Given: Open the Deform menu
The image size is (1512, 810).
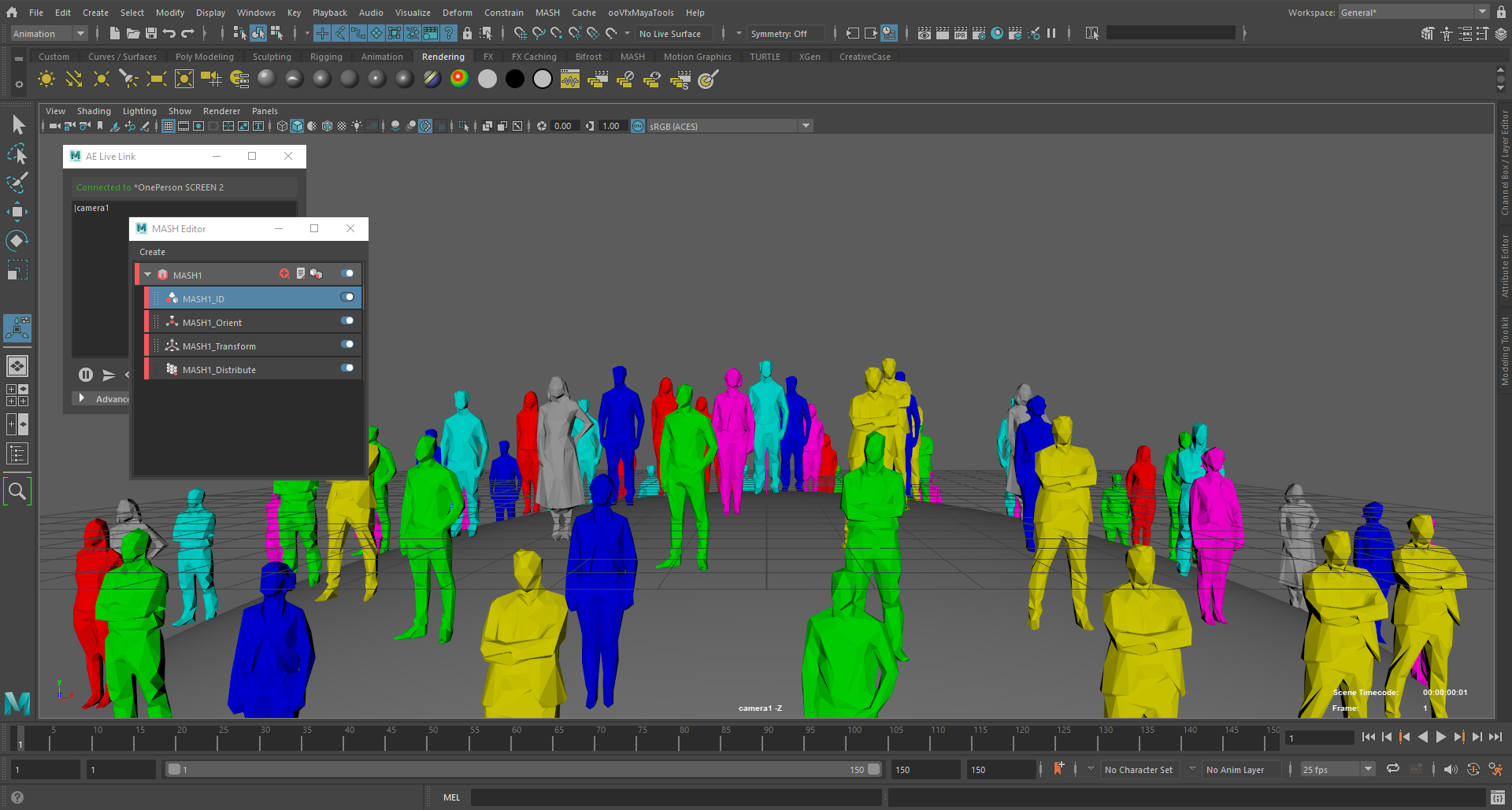Looking at the screenshot, I should click(457, 13).
